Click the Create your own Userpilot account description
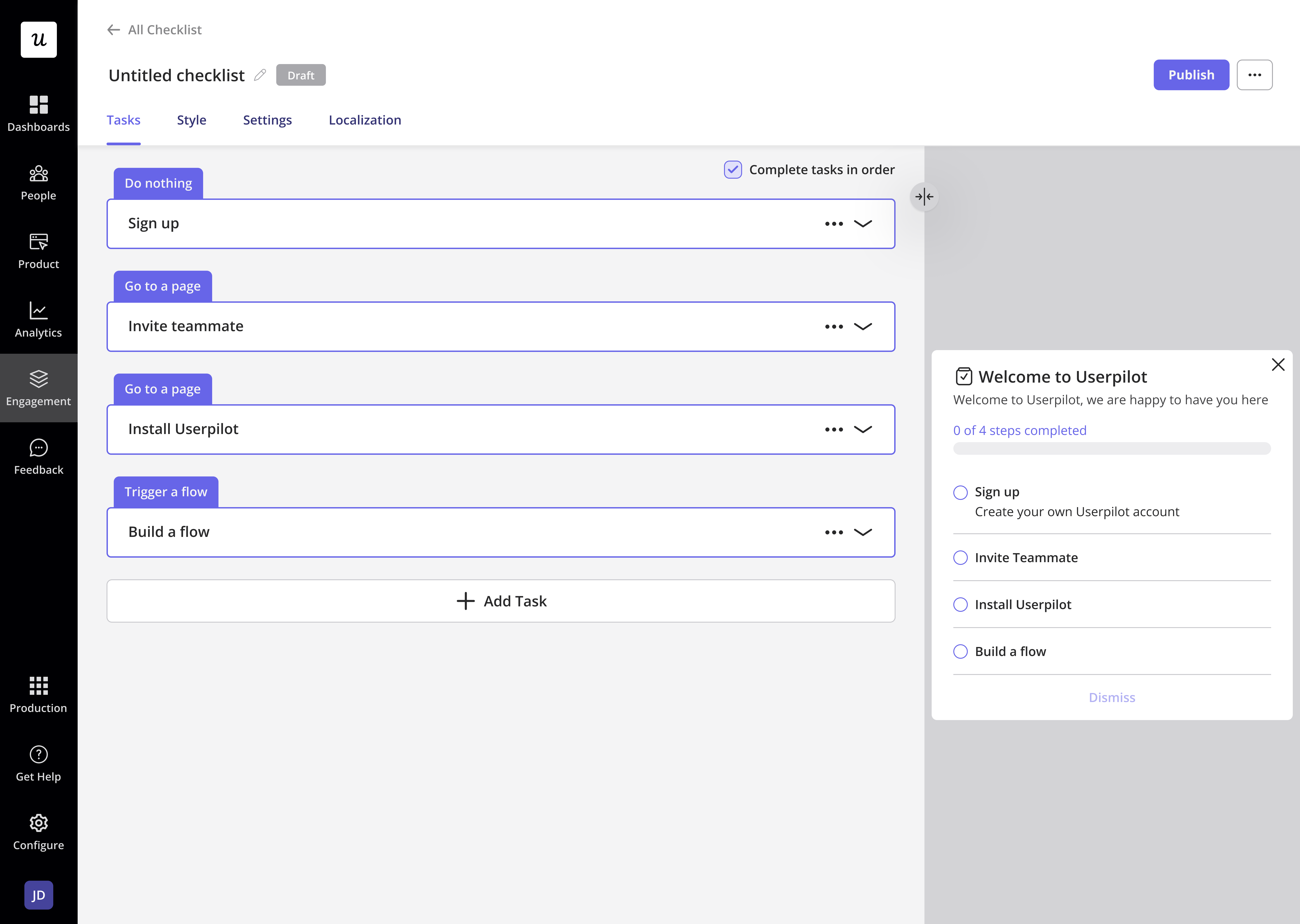Viewport: 1300px width, 924px height. tap(1077, 512)
